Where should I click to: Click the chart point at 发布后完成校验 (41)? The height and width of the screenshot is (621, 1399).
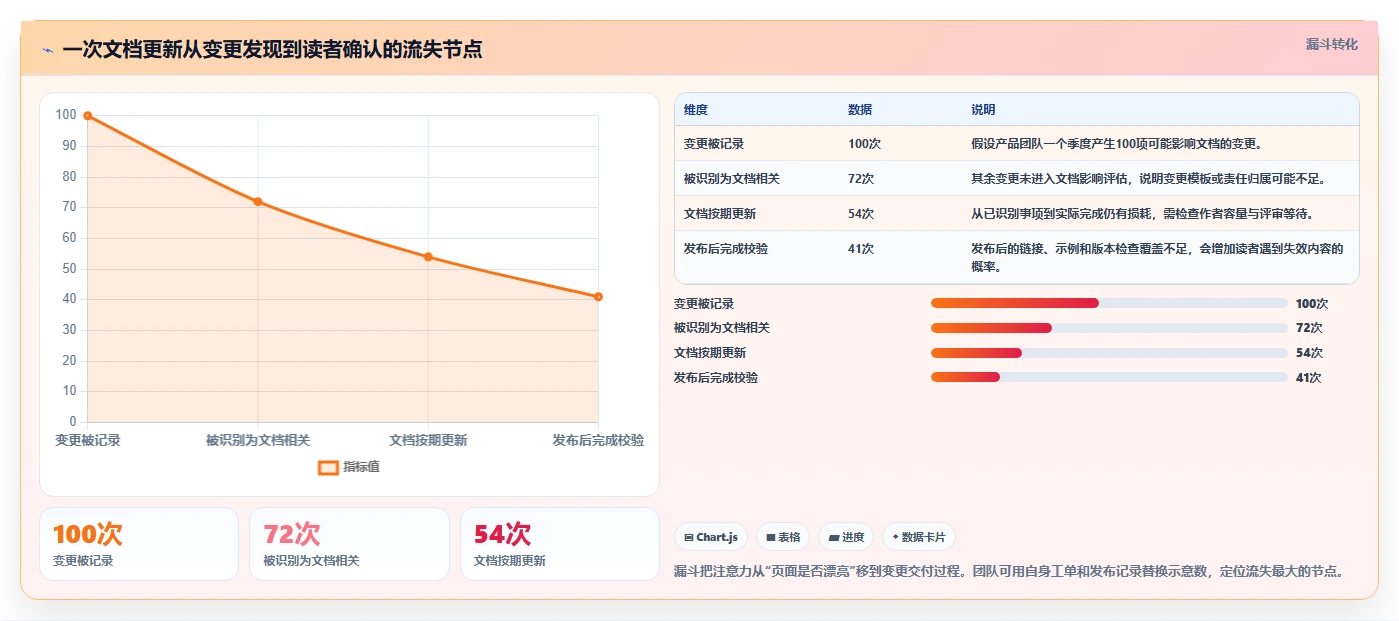coord(598,297)
